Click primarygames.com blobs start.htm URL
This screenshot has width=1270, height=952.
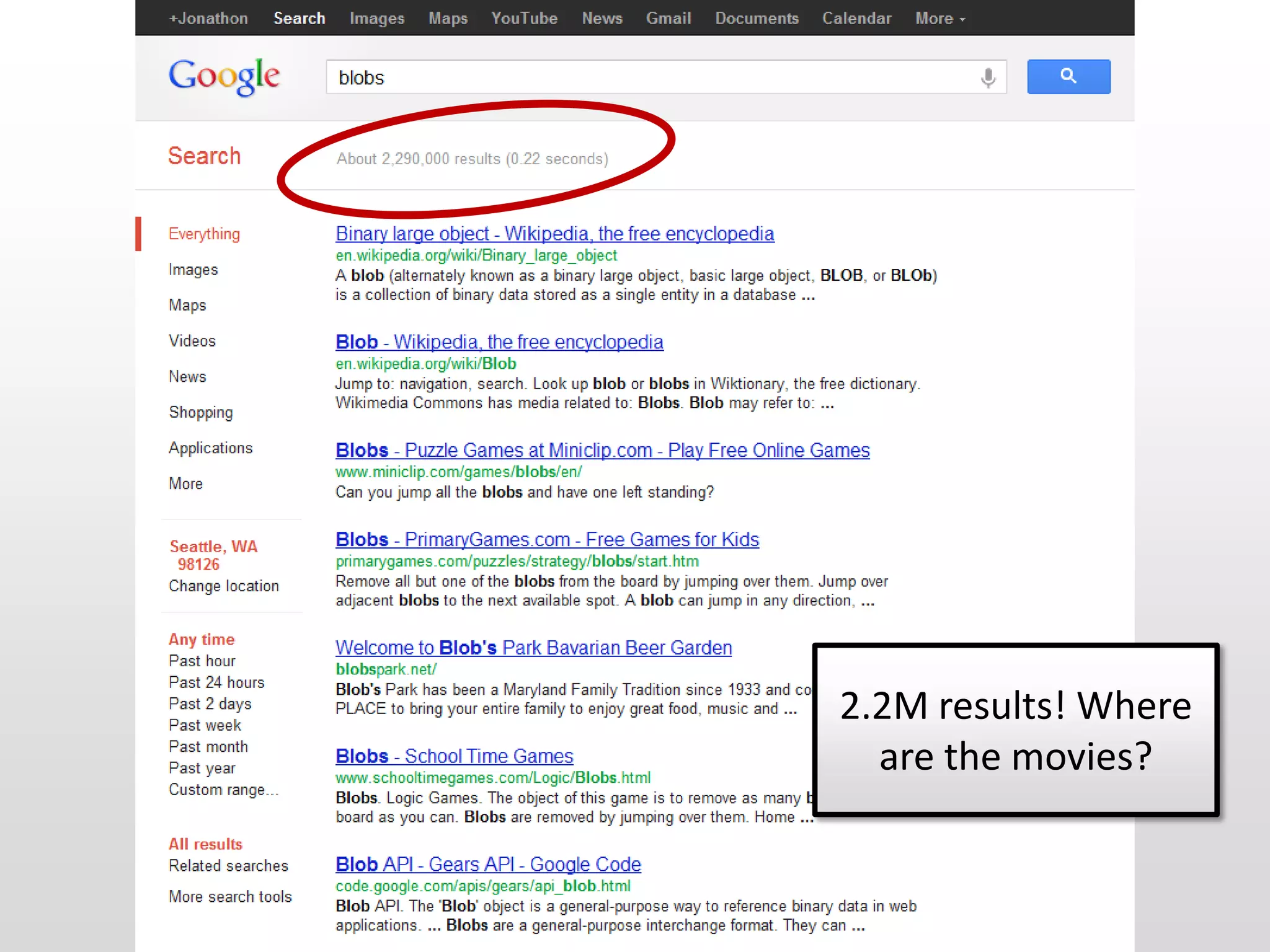click(517, 562)
